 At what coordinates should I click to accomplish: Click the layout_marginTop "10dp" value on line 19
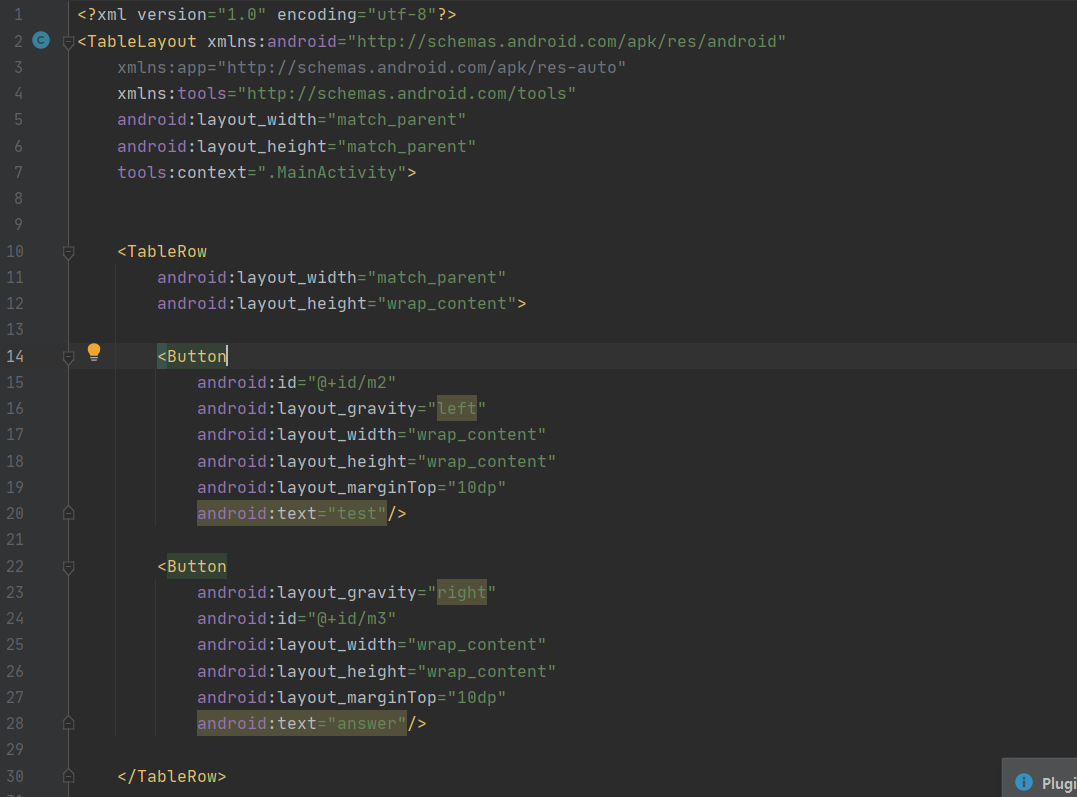tap(477, 488)
